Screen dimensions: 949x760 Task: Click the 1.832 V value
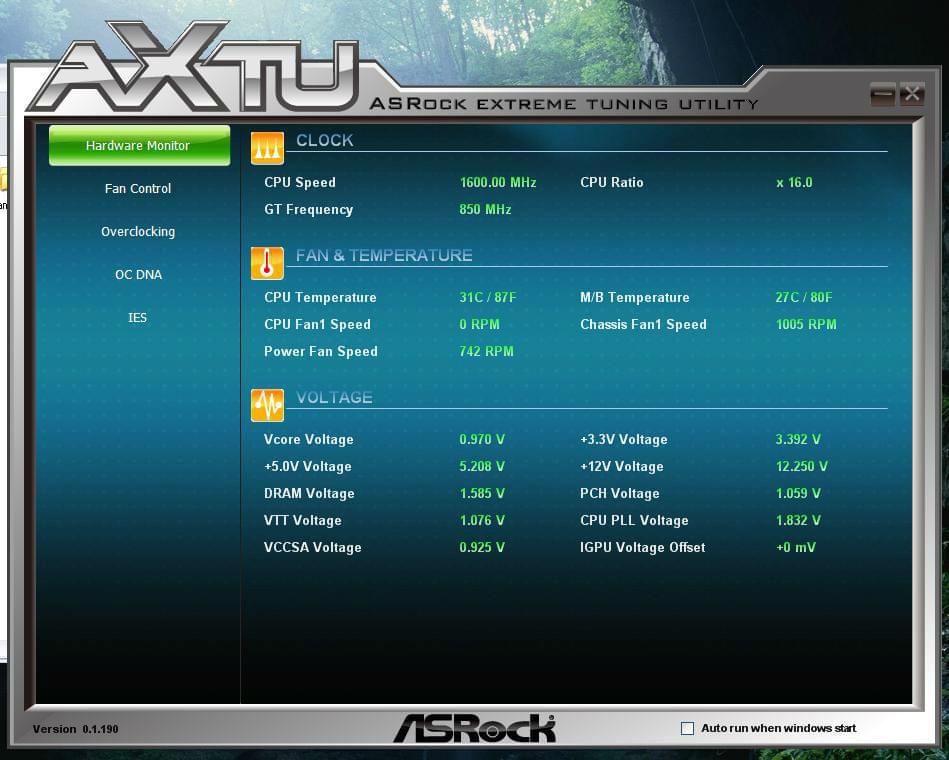point(798,520)
